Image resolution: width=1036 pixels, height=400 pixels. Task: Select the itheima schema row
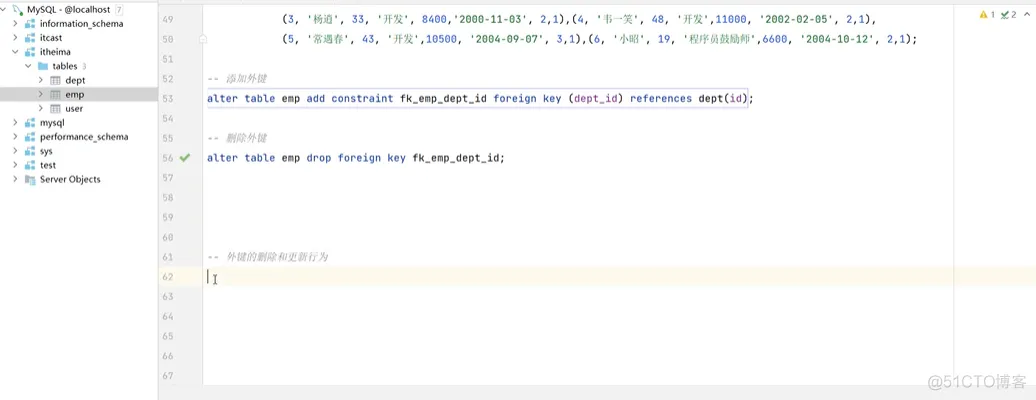(x=79, y=52)
